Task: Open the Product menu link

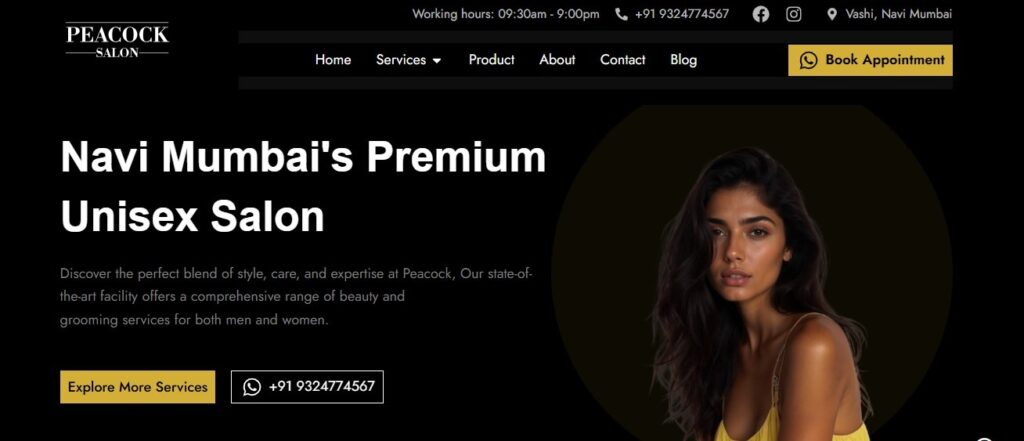Action: pyautogui.click(x=492, y=59)
